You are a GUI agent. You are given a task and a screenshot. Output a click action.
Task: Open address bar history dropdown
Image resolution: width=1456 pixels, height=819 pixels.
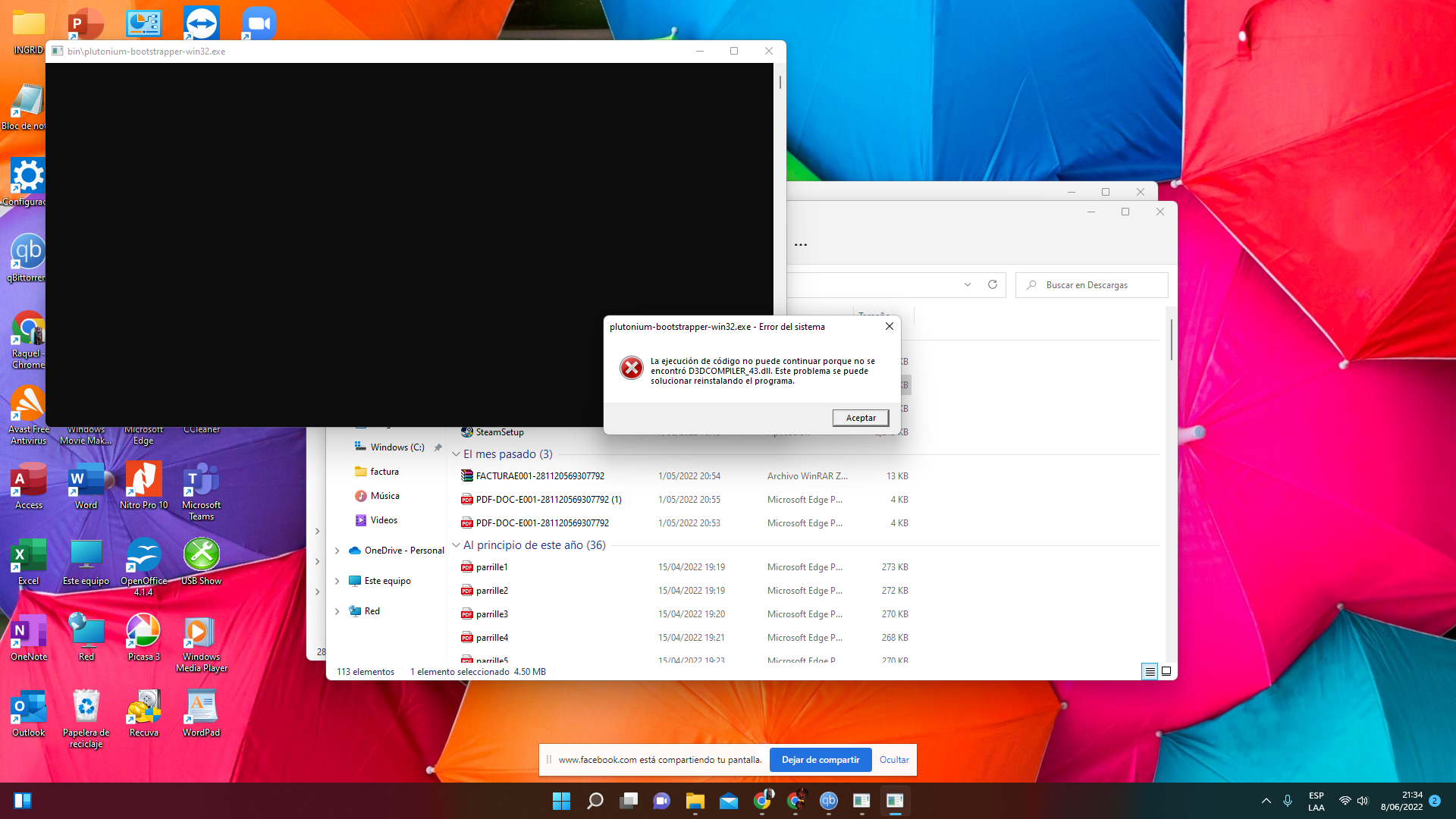click(968, 285)
